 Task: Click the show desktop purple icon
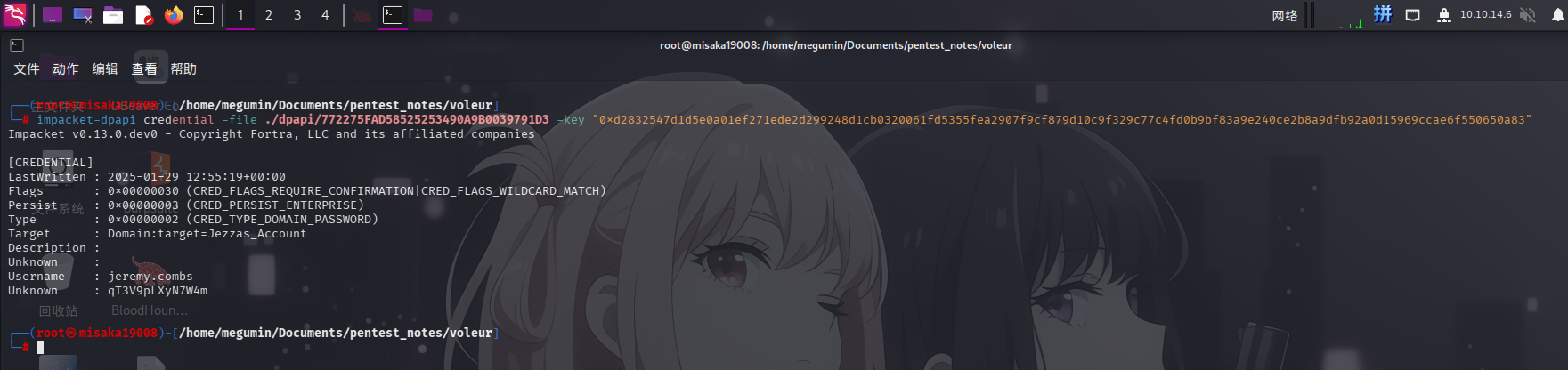pyautogui.click(x=53, y=15)
